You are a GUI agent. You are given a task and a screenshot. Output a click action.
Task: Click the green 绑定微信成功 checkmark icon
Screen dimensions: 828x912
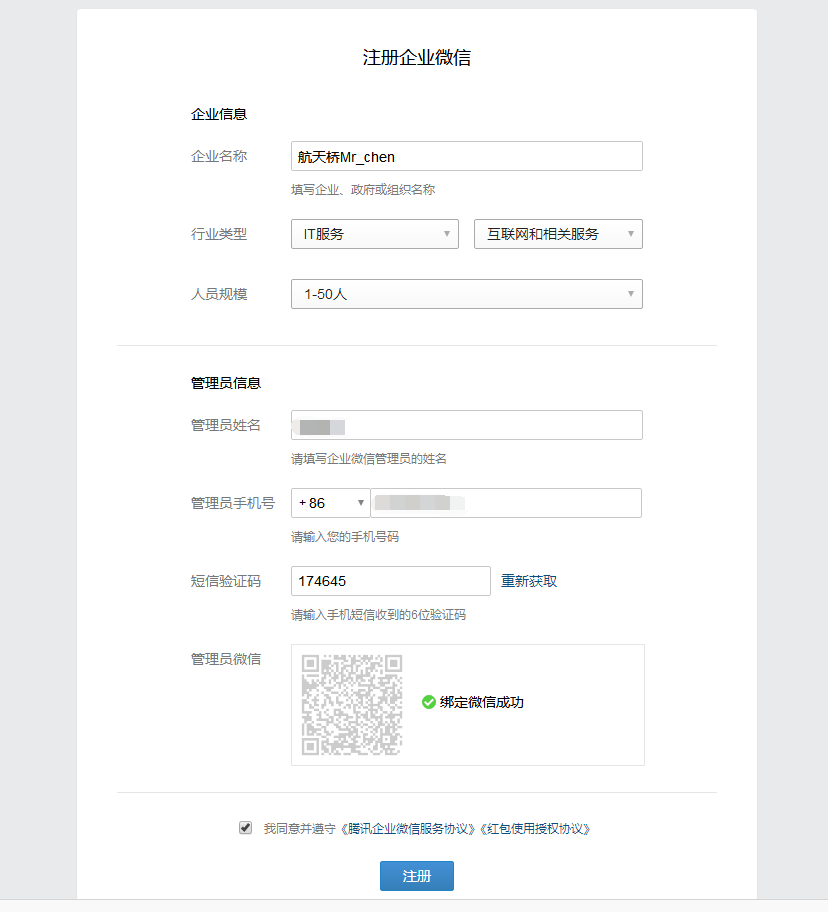[429, 703]
